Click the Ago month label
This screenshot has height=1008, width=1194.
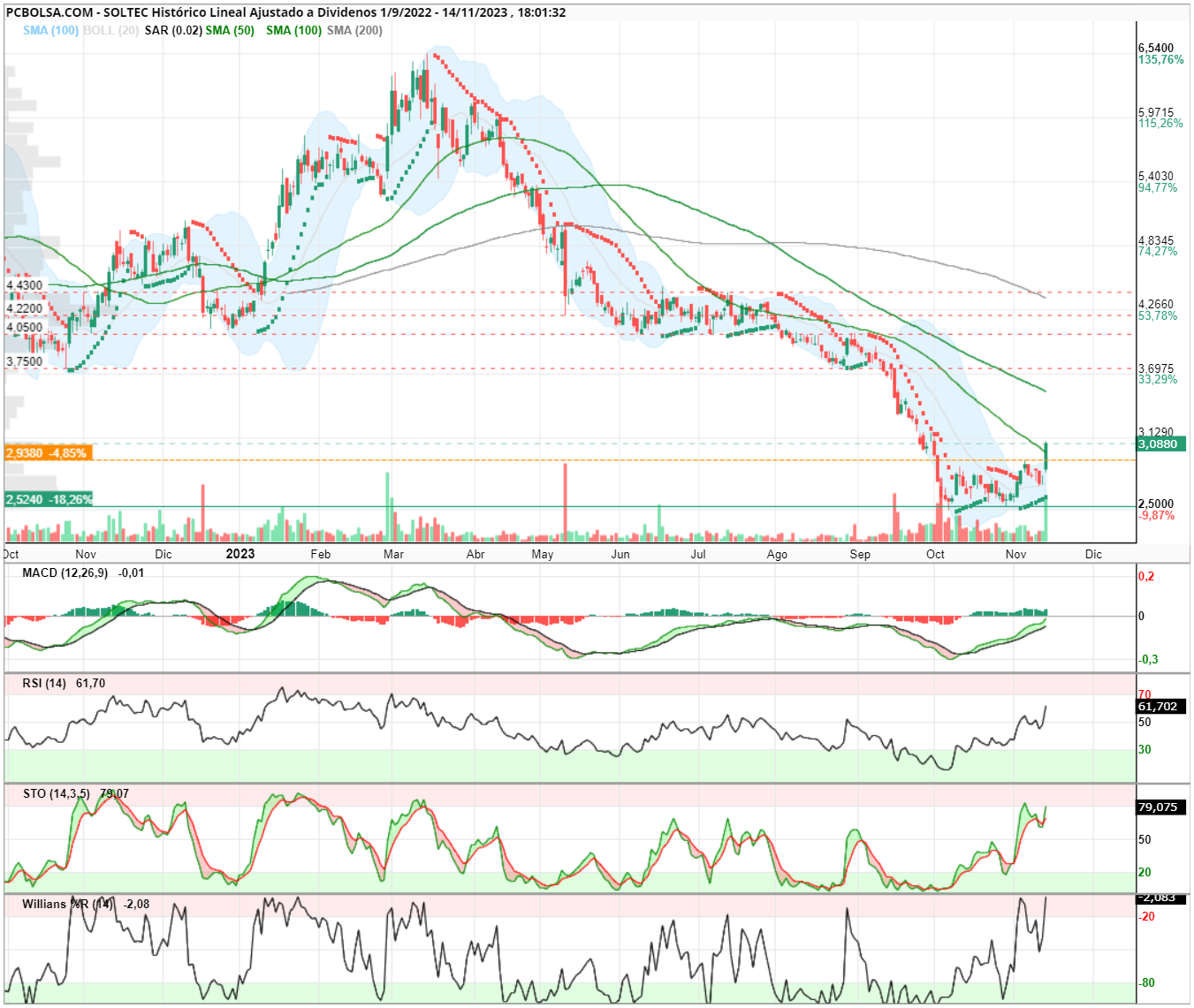coord(777,554)
